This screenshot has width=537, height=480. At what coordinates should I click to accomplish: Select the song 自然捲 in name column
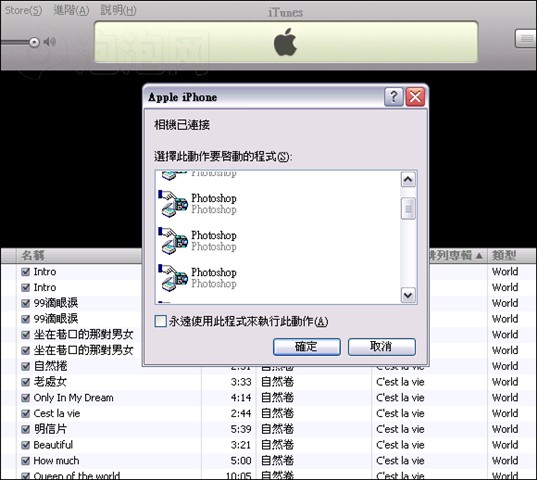[x=50, y=366]
